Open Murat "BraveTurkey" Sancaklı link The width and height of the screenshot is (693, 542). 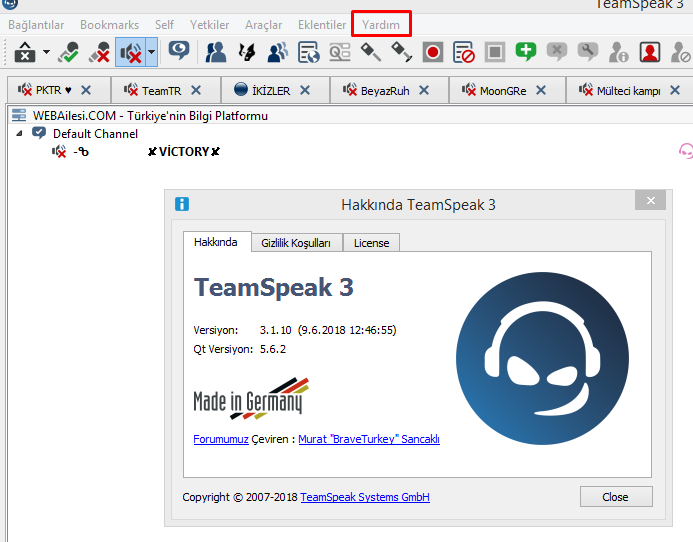click(369, 439)
